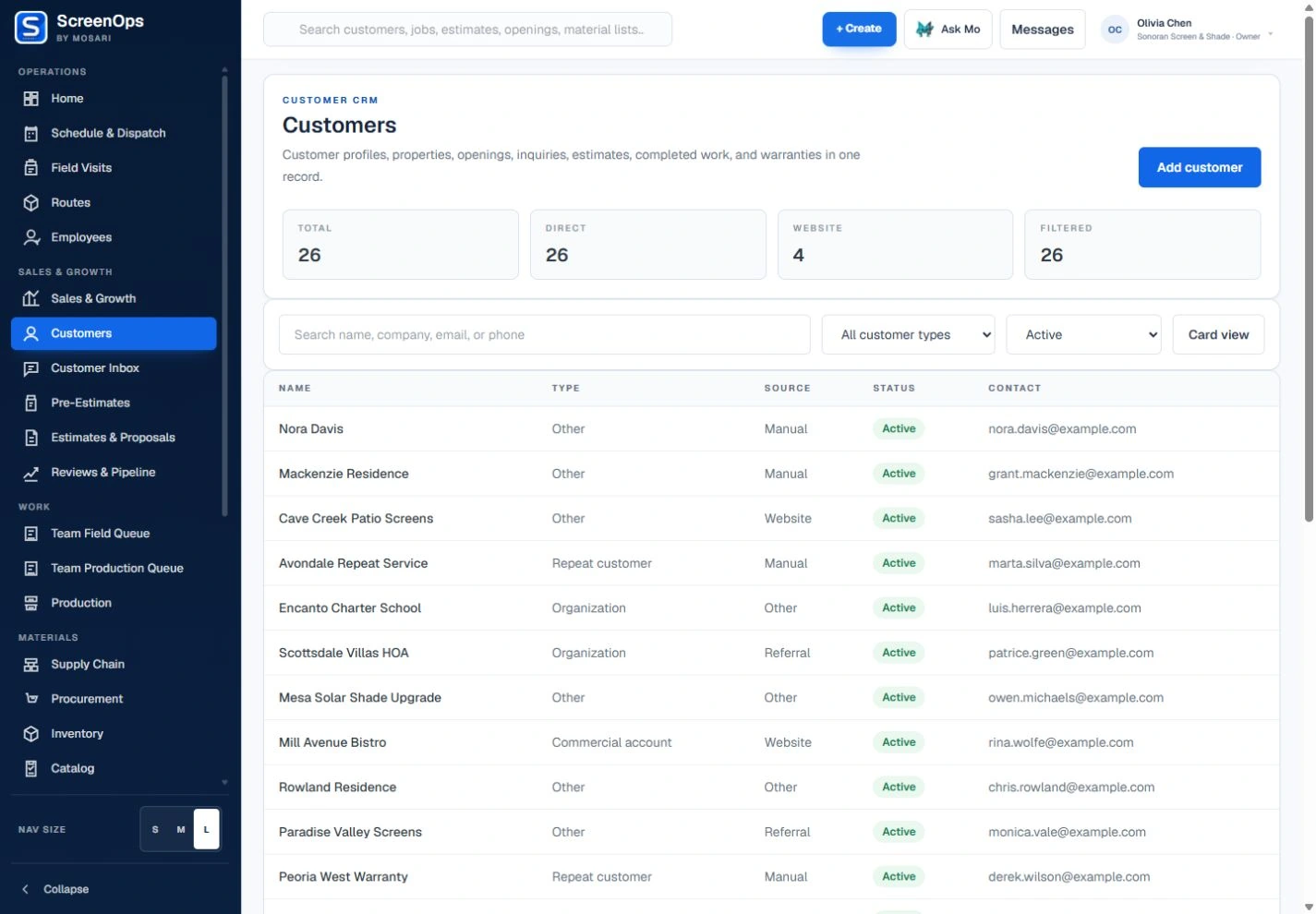Set nav size to L

point(206,829)
